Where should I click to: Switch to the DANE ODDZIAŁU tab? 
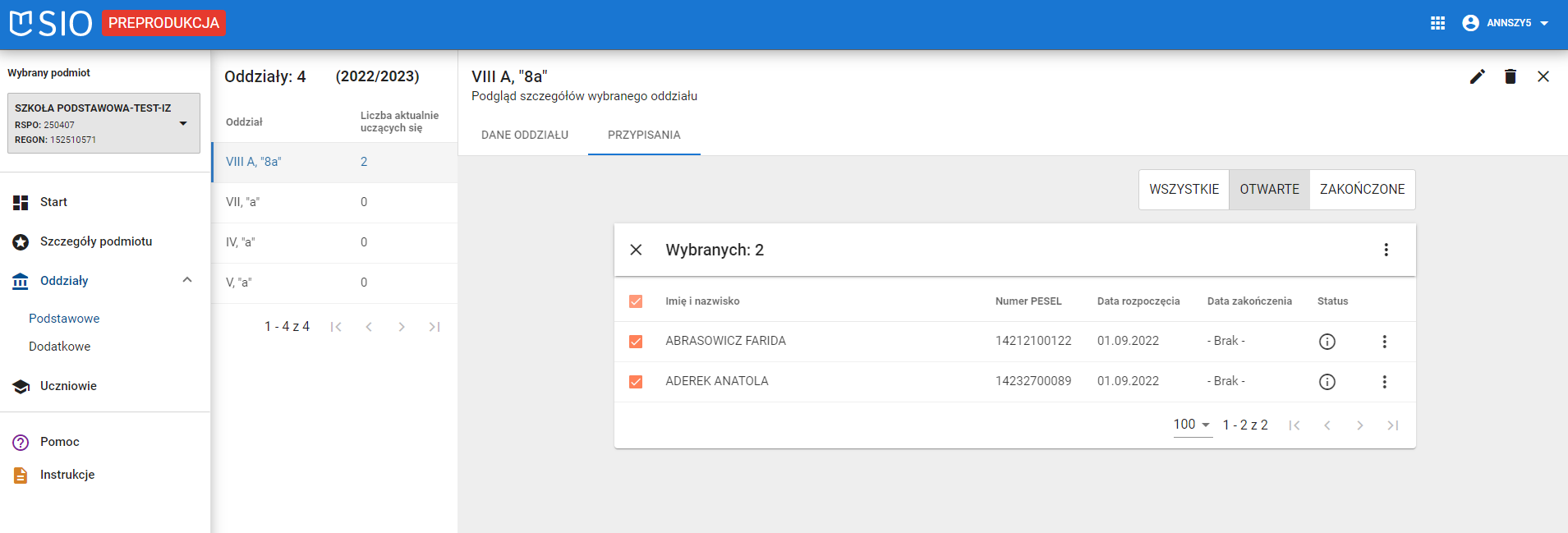click(x=524, y=135)
